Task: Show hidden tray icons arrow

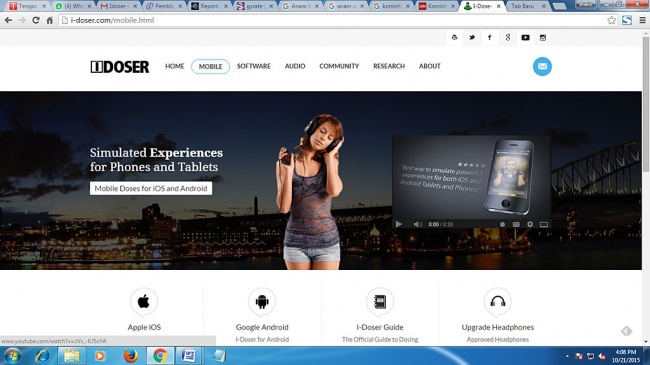Action: (x=567, y=356)
